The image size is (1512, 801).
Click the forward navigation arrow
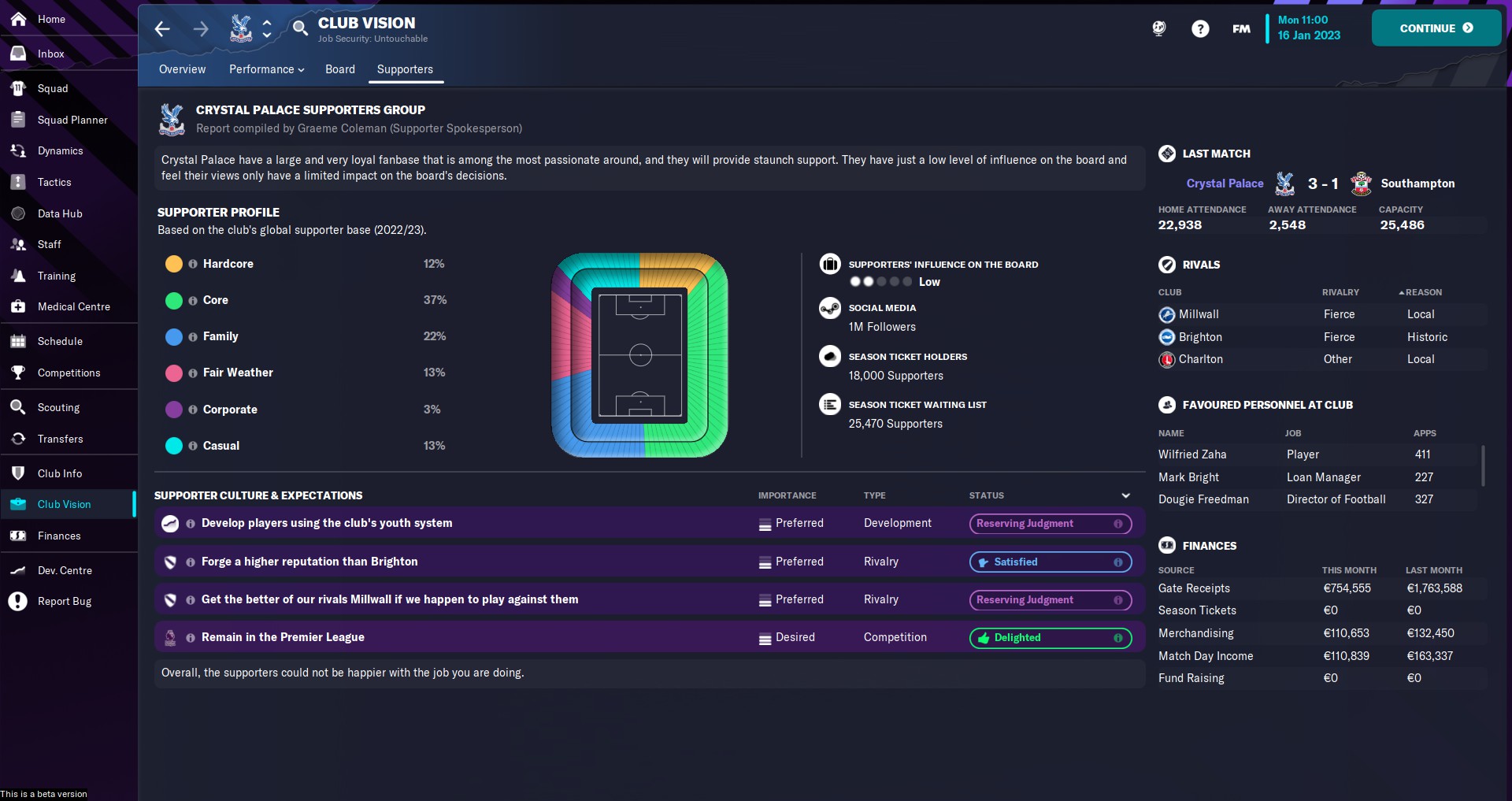tap(201, 29)
